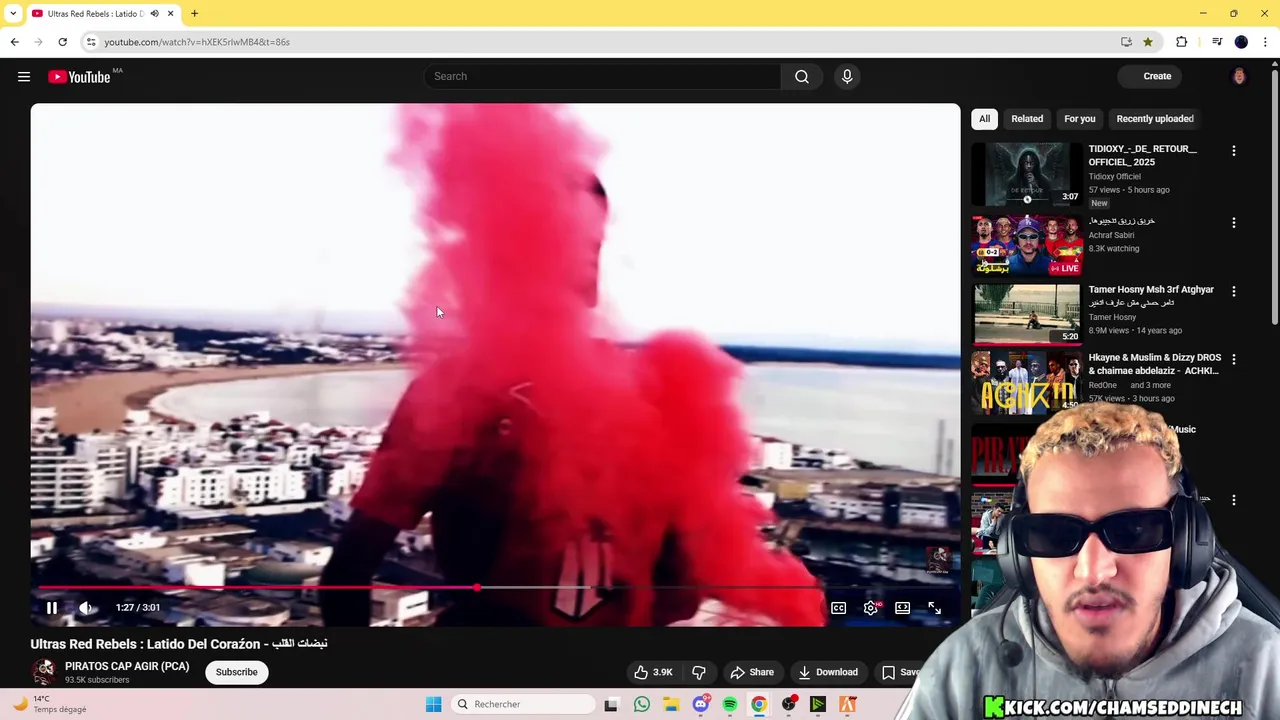This screenshot has height=720, width=1280.
Task: Start voice search with the microphone
Action: coord(847,77)
